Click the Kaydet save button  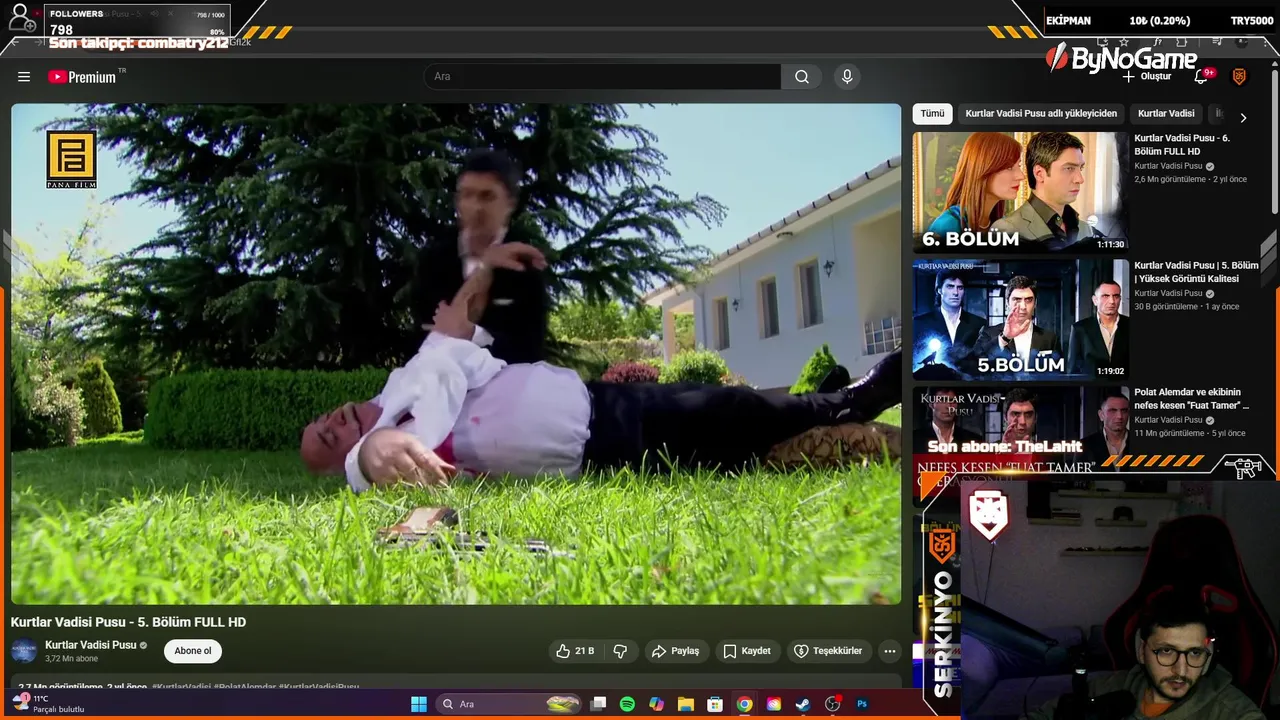(x=747, y=651)
